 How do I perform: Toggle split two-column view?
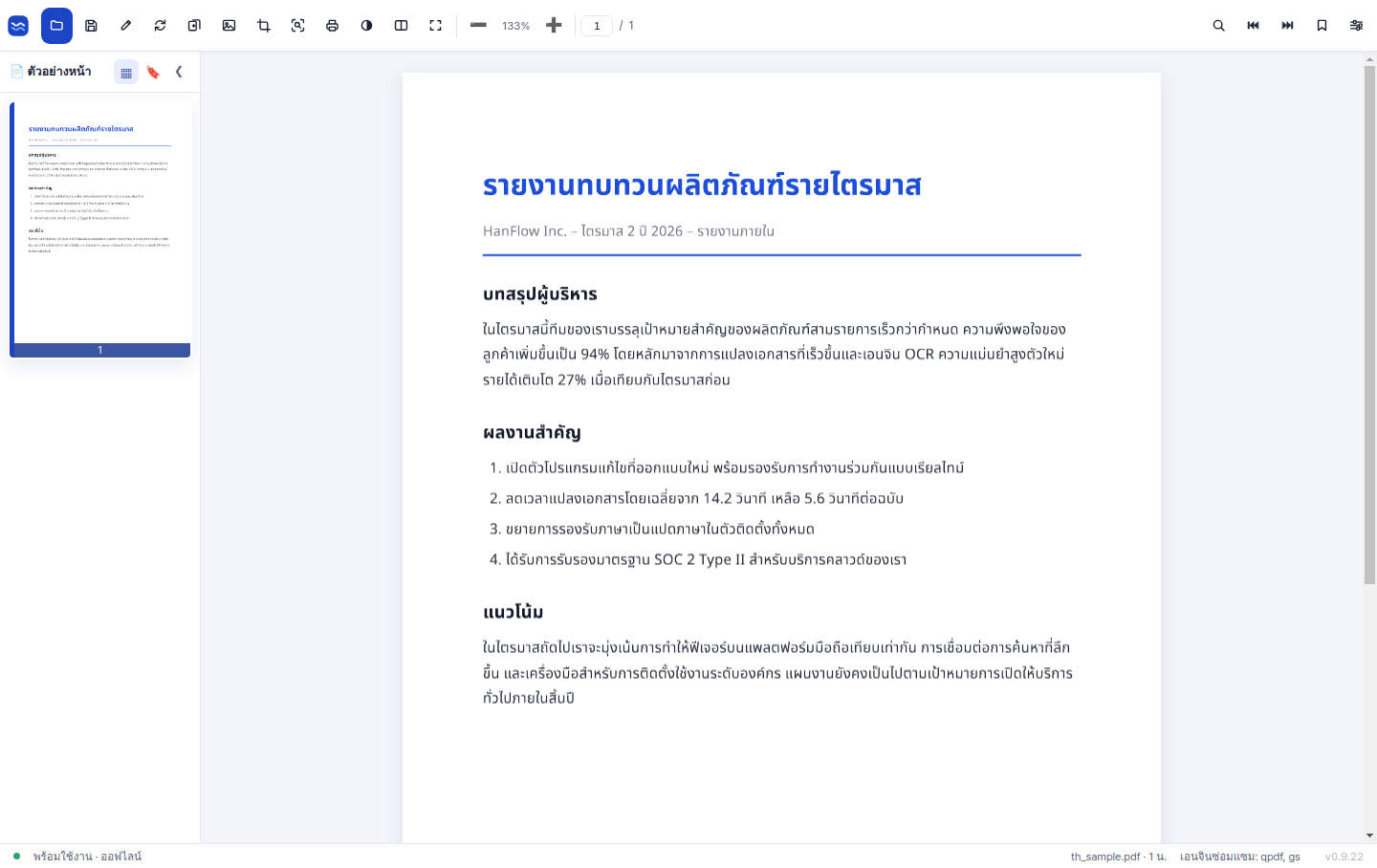pyautogui.click(x=401, y=26)
